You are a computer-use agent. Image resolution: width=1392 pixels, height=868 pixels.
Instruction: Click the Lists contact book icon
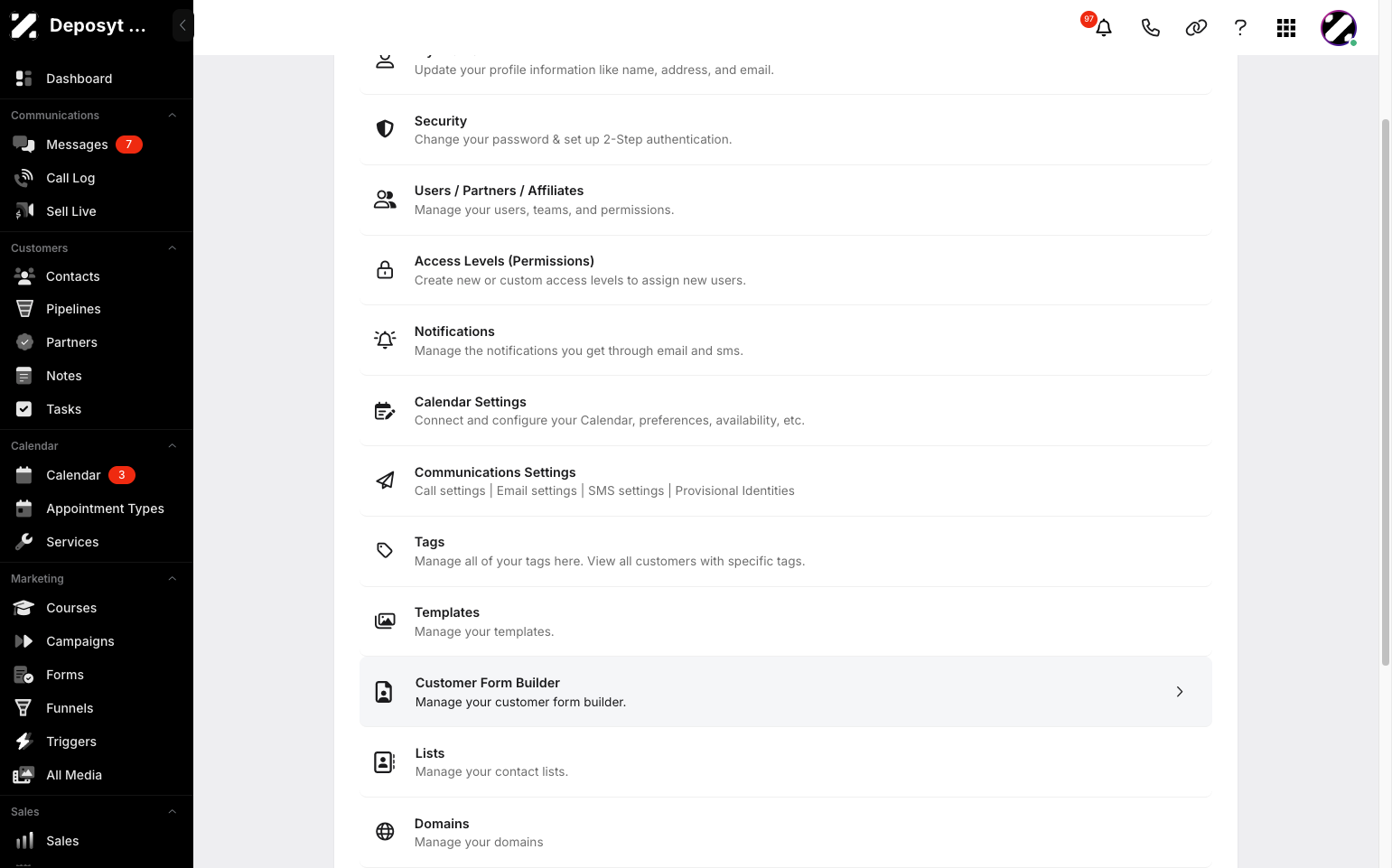click(x=385, y=762)
